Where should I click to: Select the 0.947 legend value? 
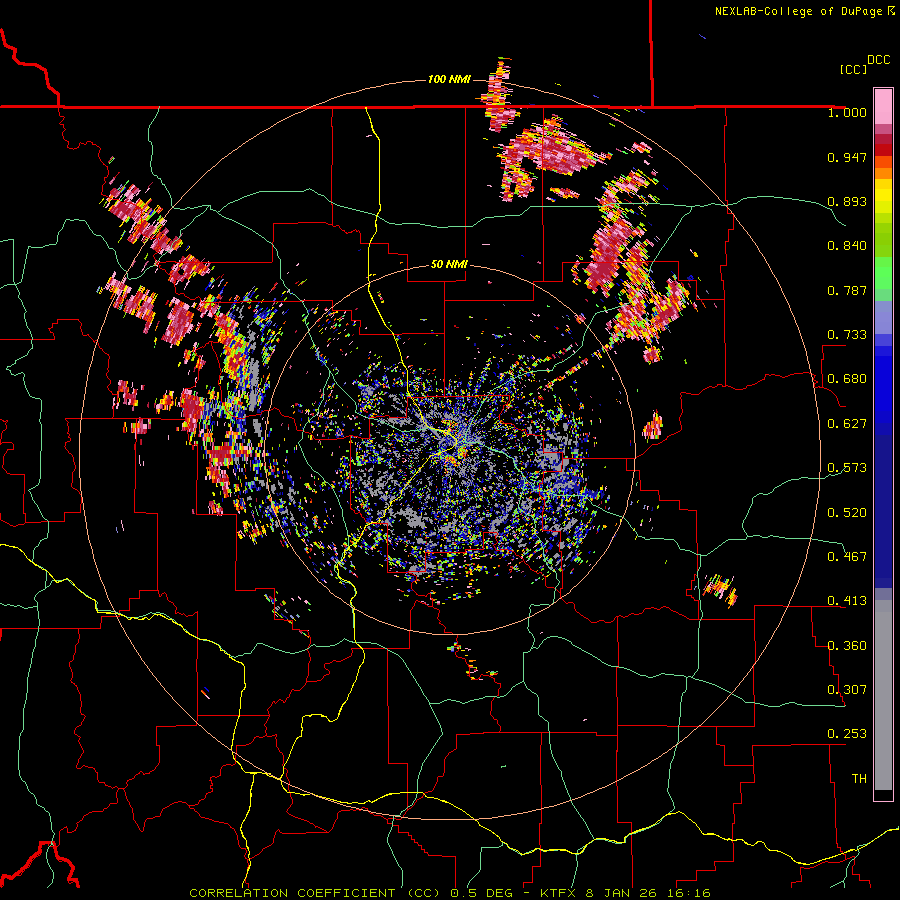click(x=847, y=157)
